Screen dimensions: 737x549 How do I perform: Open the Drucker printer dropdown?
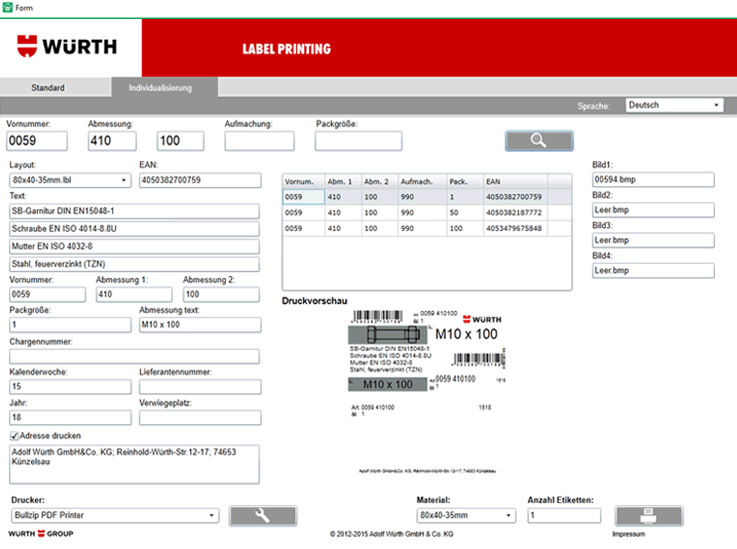[x=114, y=516]
